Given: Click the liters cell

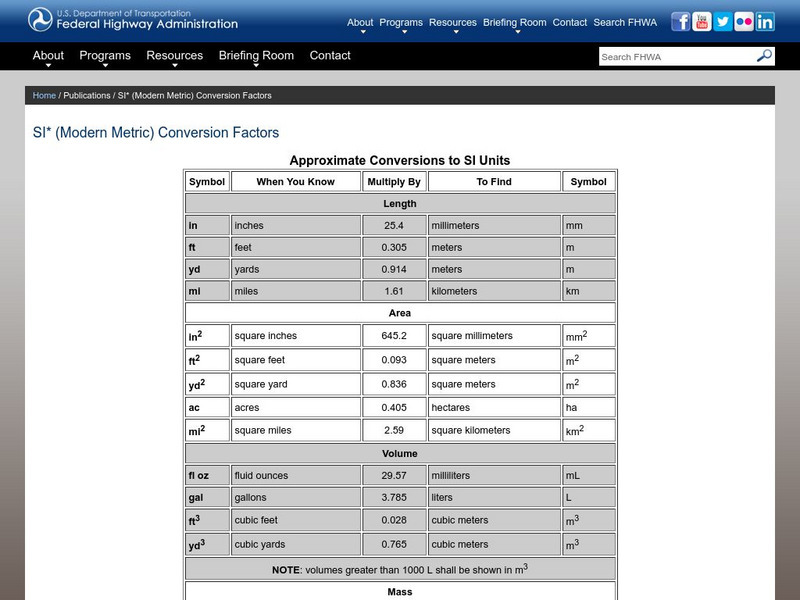Looking at the screenshot, I should pos(494,497).
